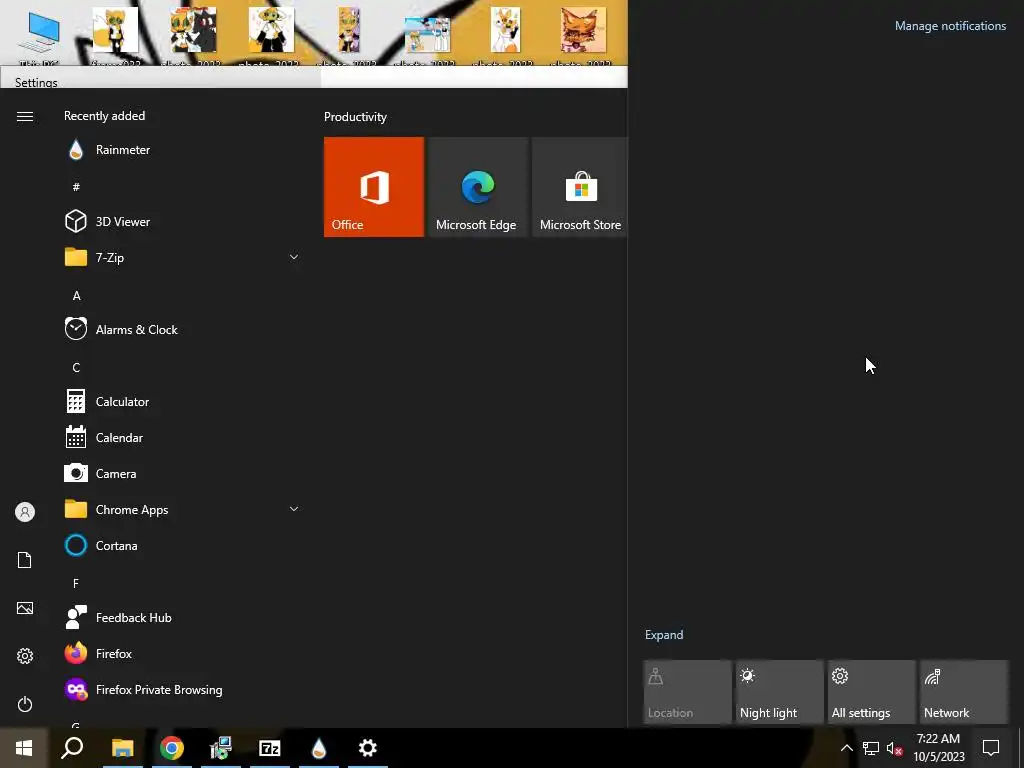Expand the 7-Zip folder chevron

pyautogui.click(x=294, y=257)
